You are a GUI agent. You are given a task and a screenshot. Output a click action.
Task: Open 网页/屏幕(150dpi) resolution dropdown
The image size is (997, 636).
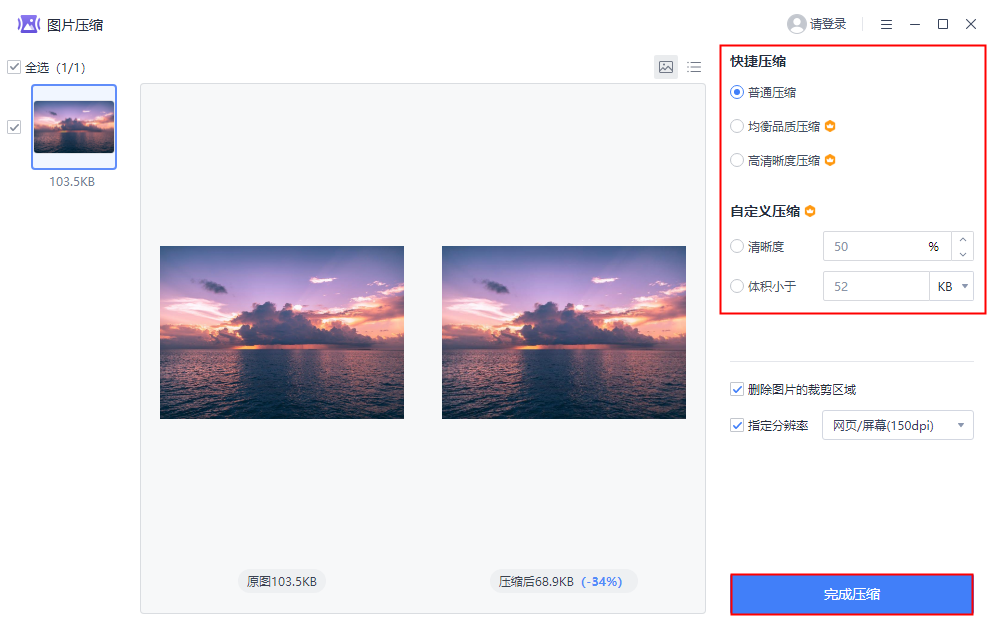click(x=898, y=425)
